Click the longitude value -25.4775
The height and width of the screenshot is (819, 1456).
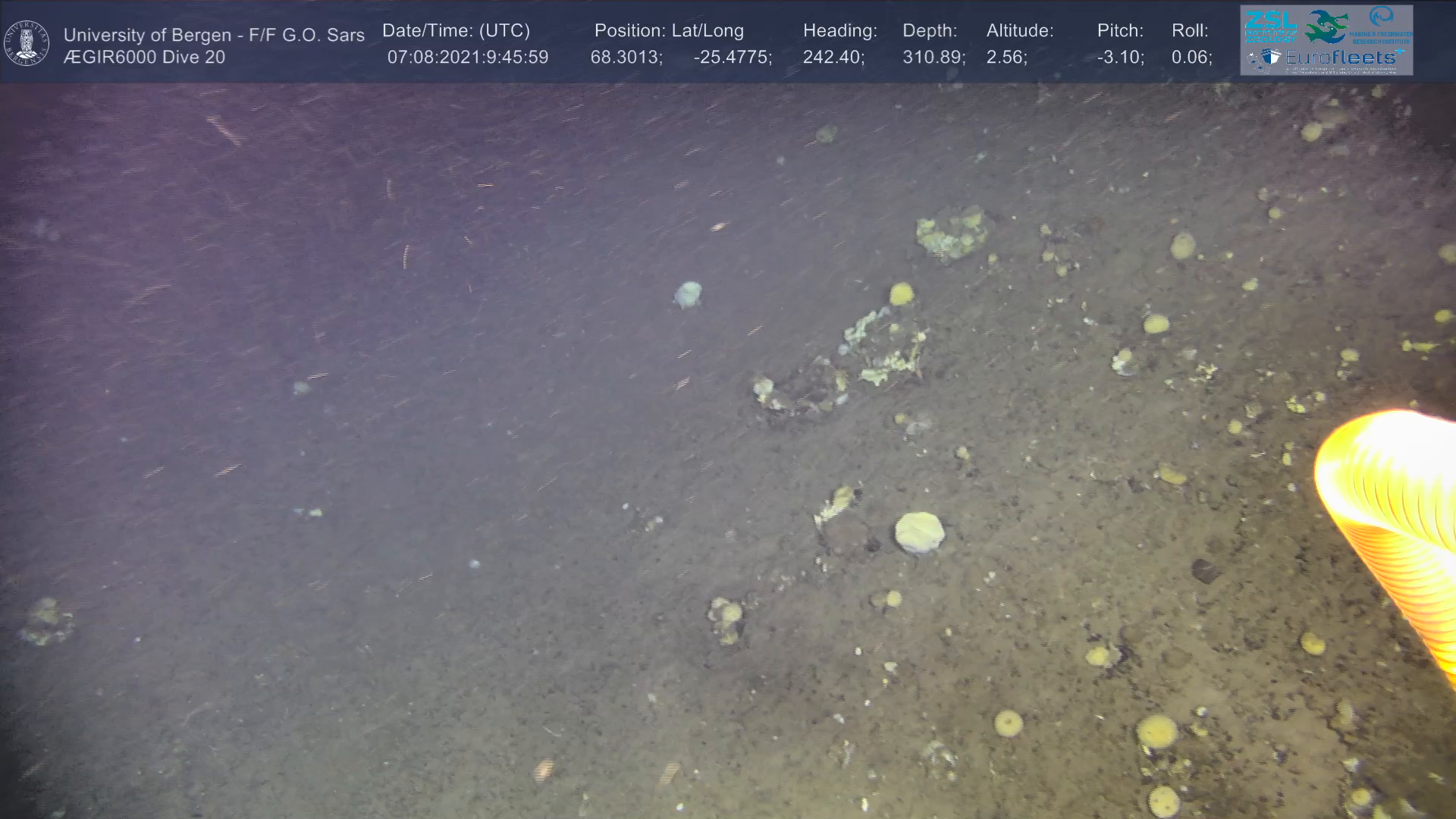point(733,58)
